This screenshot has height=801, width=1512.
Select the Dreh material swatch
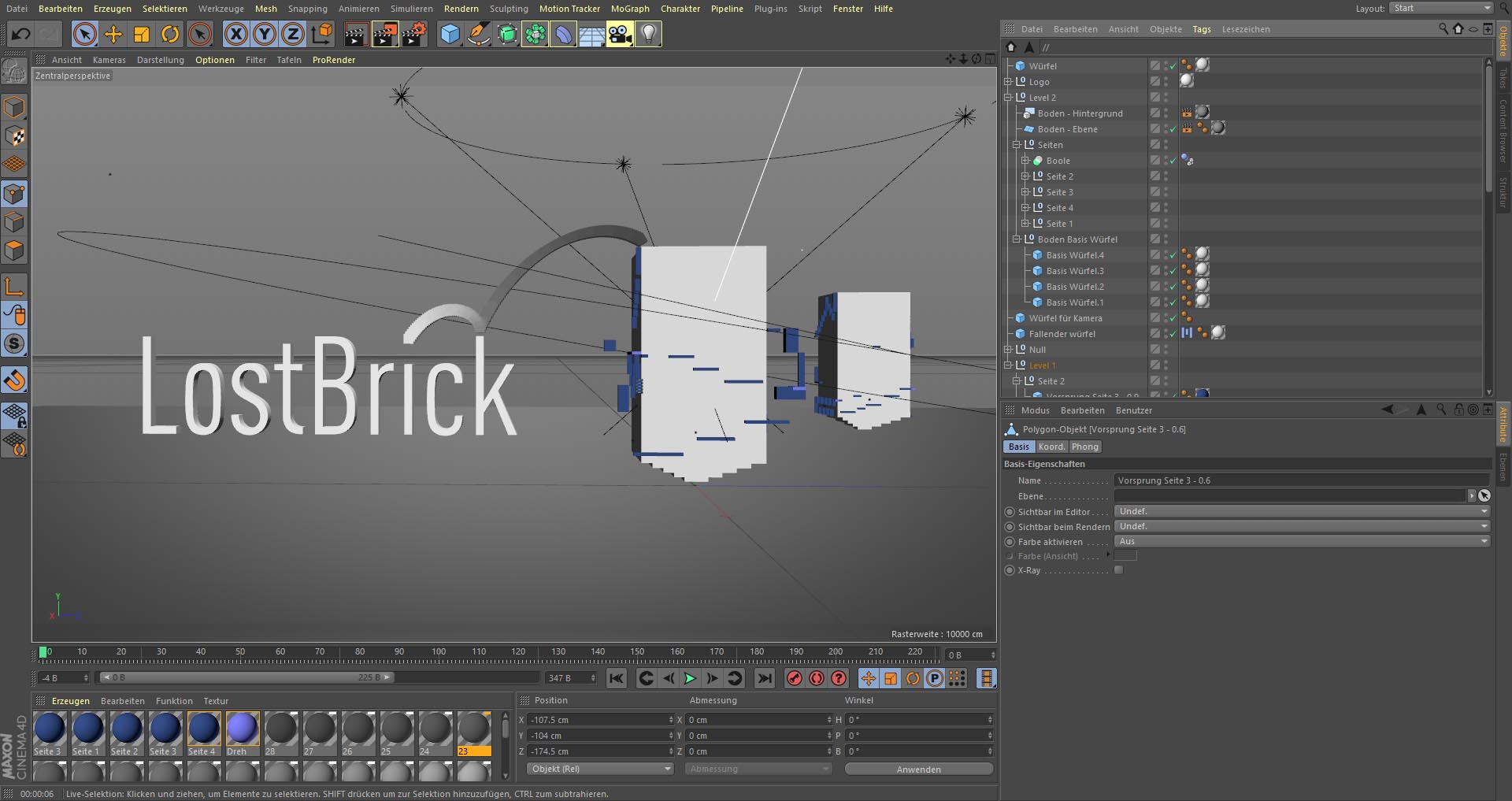coord(242,729)
